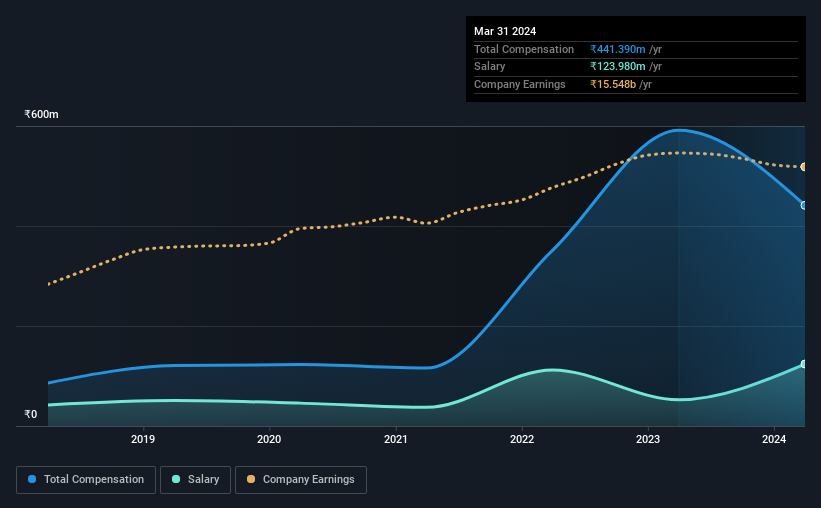Click the Company Earnings tooltip row label
This screenshot has width=821, height=508.
point(519,84)
